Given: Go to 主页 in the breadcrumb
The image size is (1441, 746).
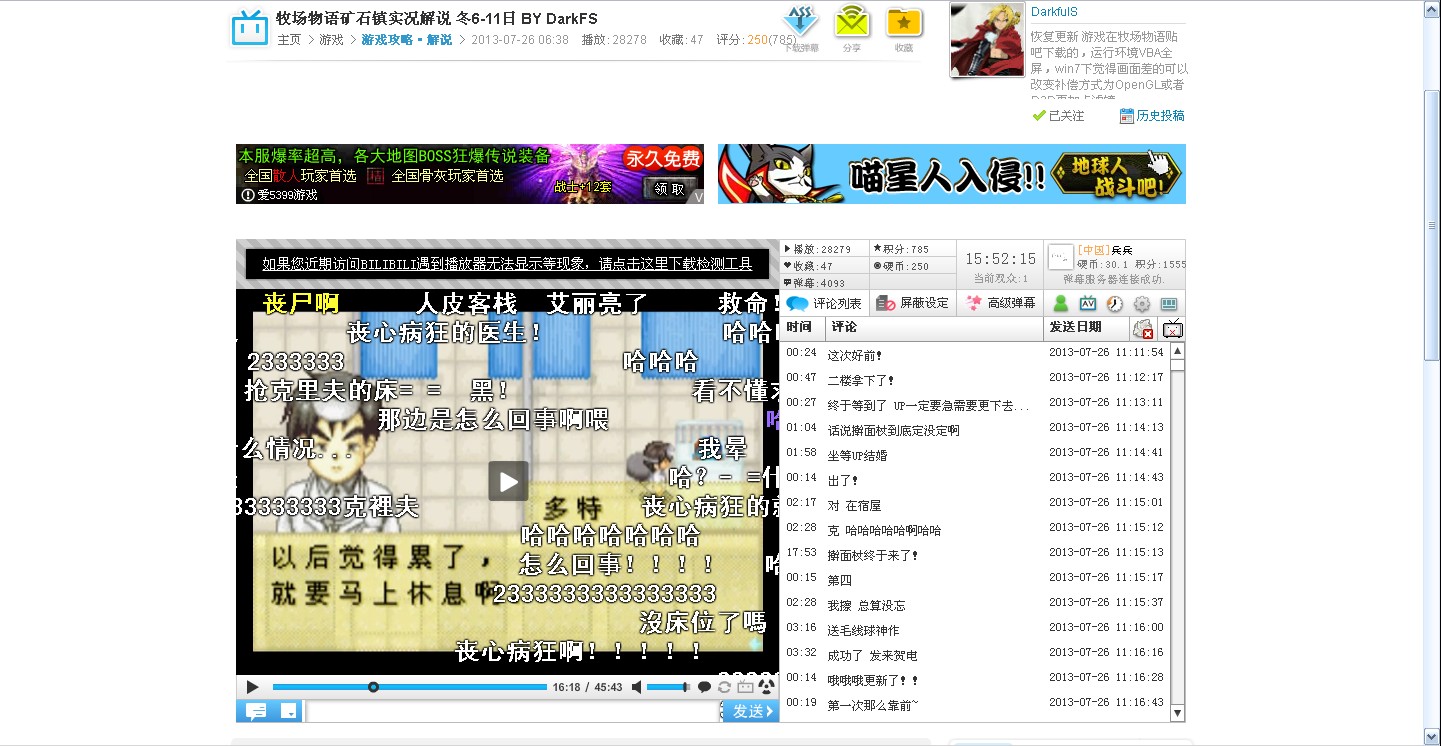Looking at the screenshot, I should click(289, 40).
